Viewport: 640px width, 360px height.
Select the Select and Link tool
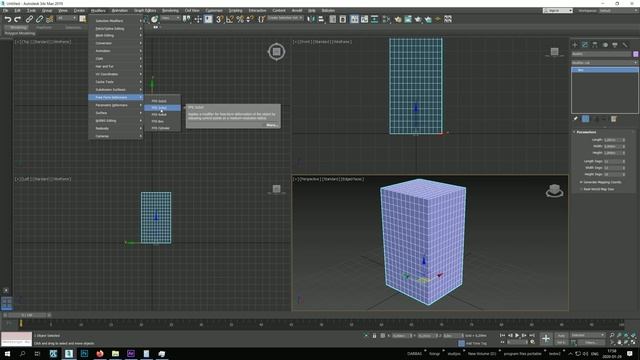pos(29,19)
